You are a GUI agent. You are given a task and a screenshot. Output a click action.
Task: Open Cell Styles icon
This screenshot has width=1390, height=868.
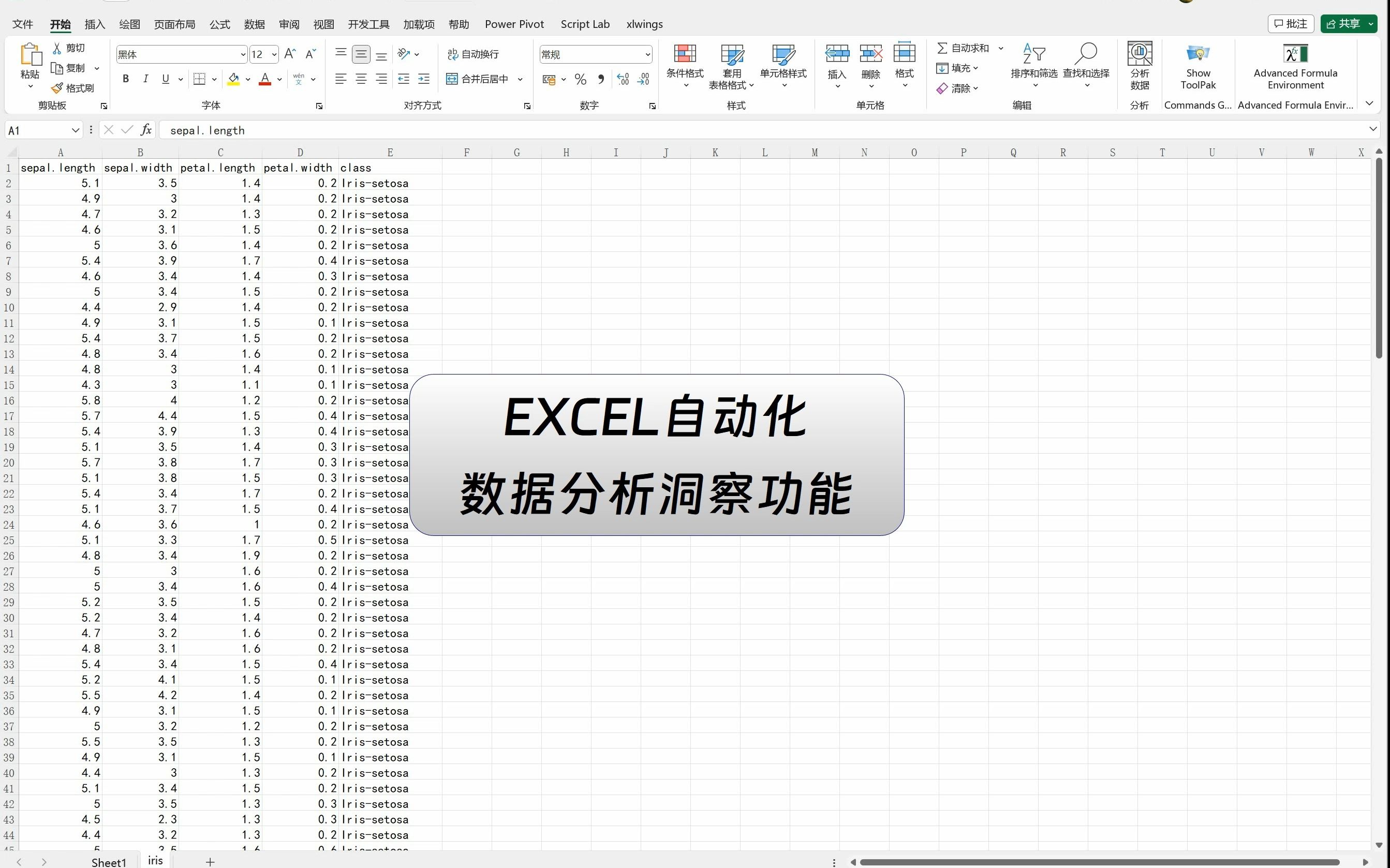(x=783, y=54)
